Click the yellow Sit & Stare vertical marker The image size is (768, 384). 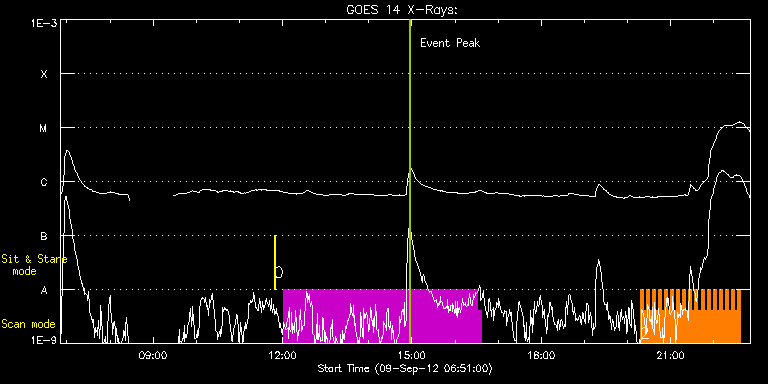pyautogui.click(x=275, y=263)
